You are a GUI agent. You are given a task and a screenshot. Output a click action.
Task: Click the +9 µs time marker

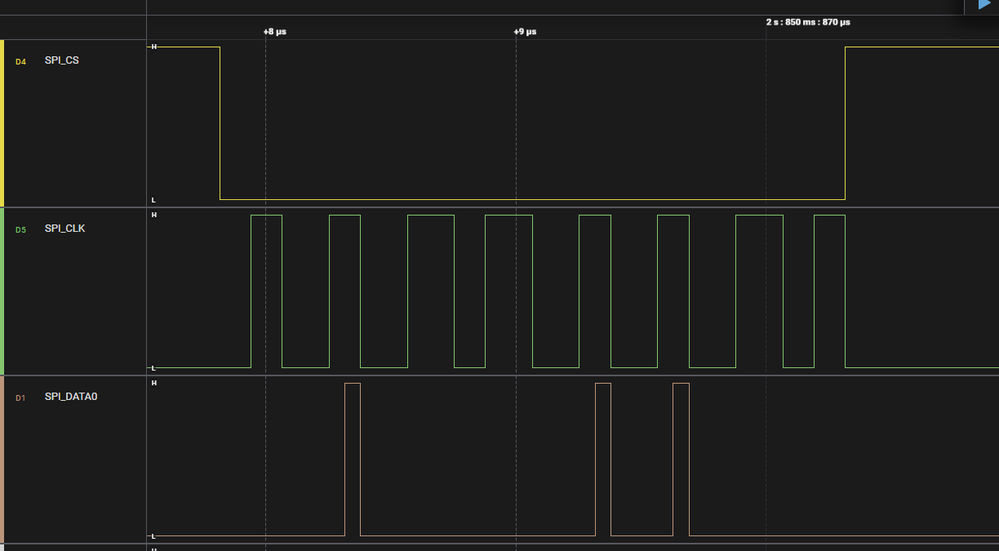pos(525,31)
